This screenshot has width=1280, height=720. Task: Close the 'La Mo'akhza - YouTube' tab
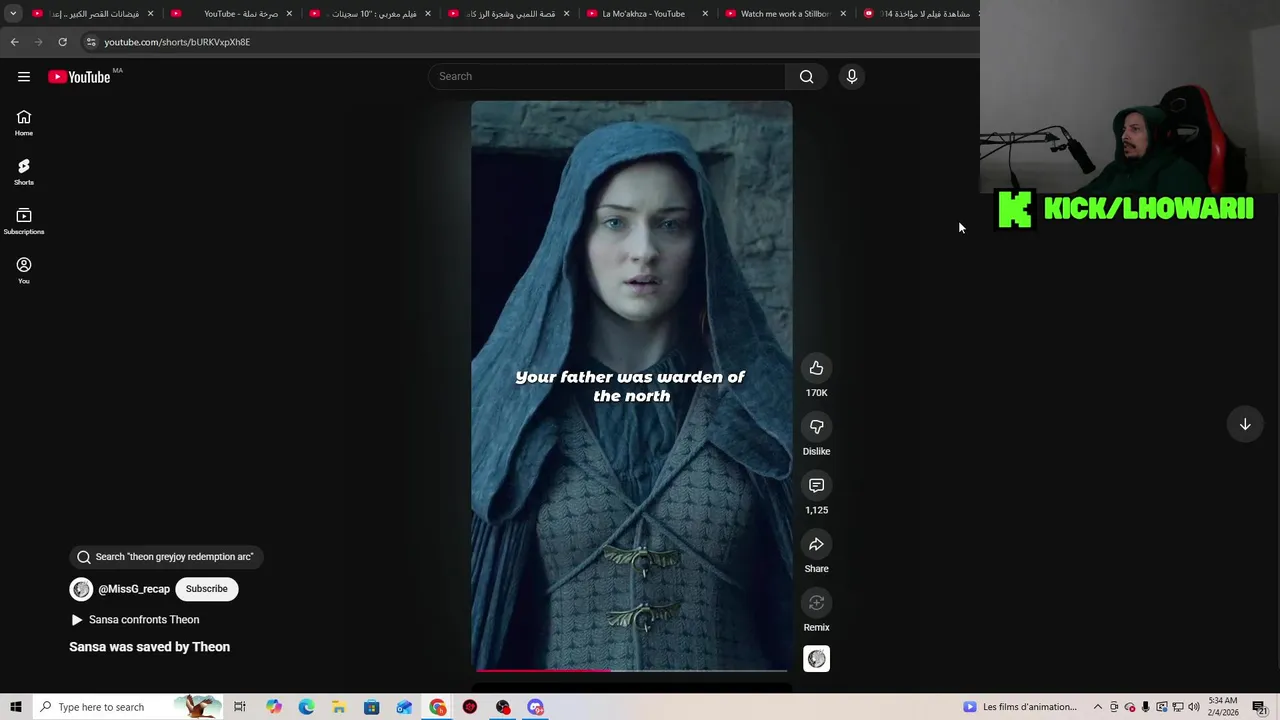pos(705,14)
